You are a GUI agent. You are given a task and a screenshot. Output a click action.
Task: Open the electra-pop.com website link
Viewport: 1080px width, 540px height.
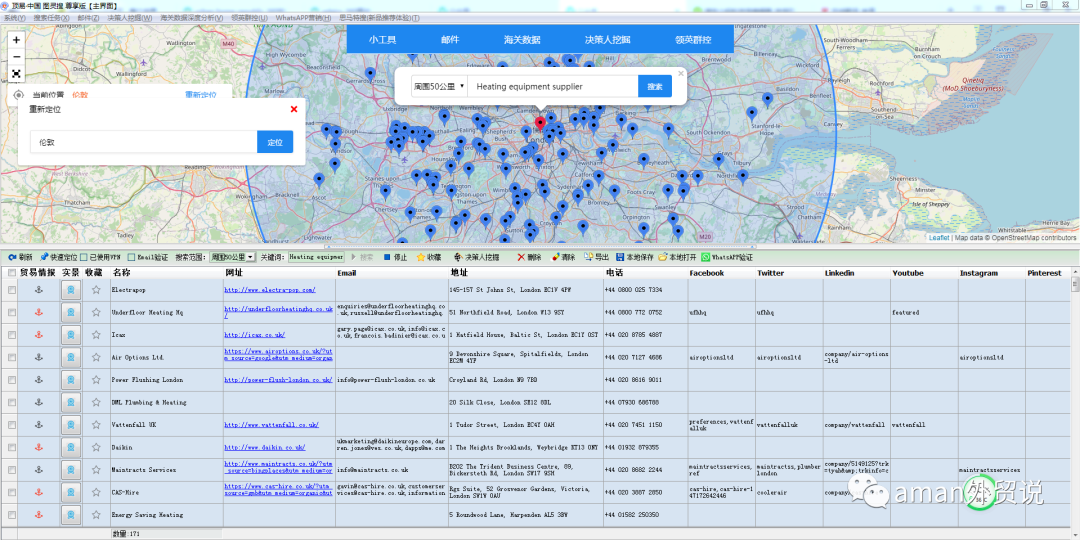269,290
